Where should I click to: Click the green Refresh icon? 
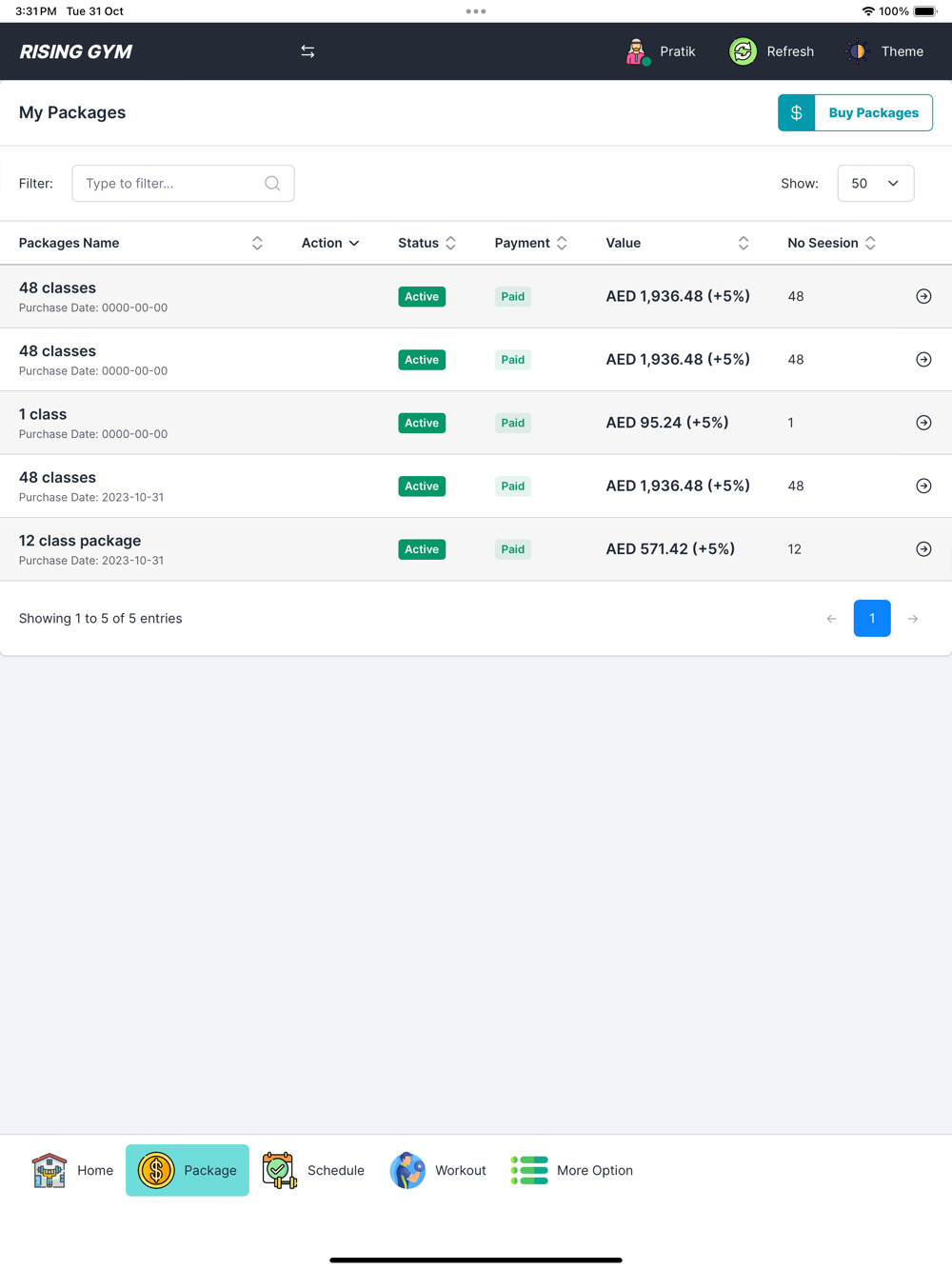(x=743, y=51)
